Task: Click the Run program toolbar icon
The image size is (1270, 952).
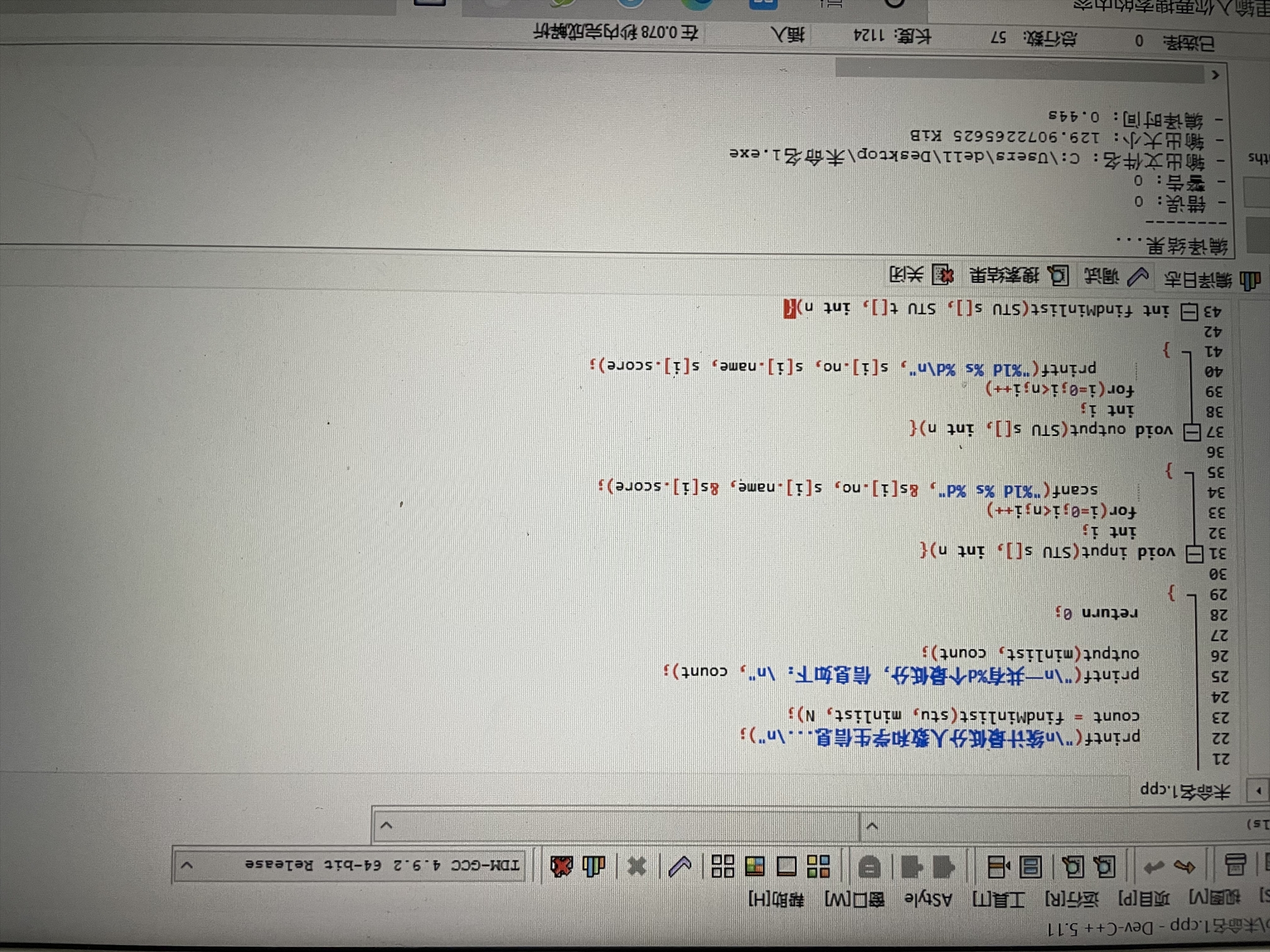Action: coord(787,866)
